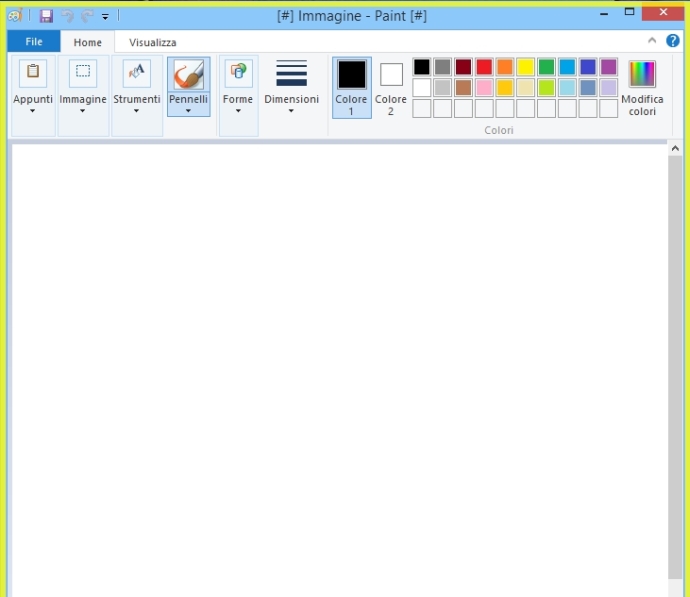The height and width of the screenshot is (597, 690).
Task: Expand the Immagine dropdown arrow
Action: point(82,111)
